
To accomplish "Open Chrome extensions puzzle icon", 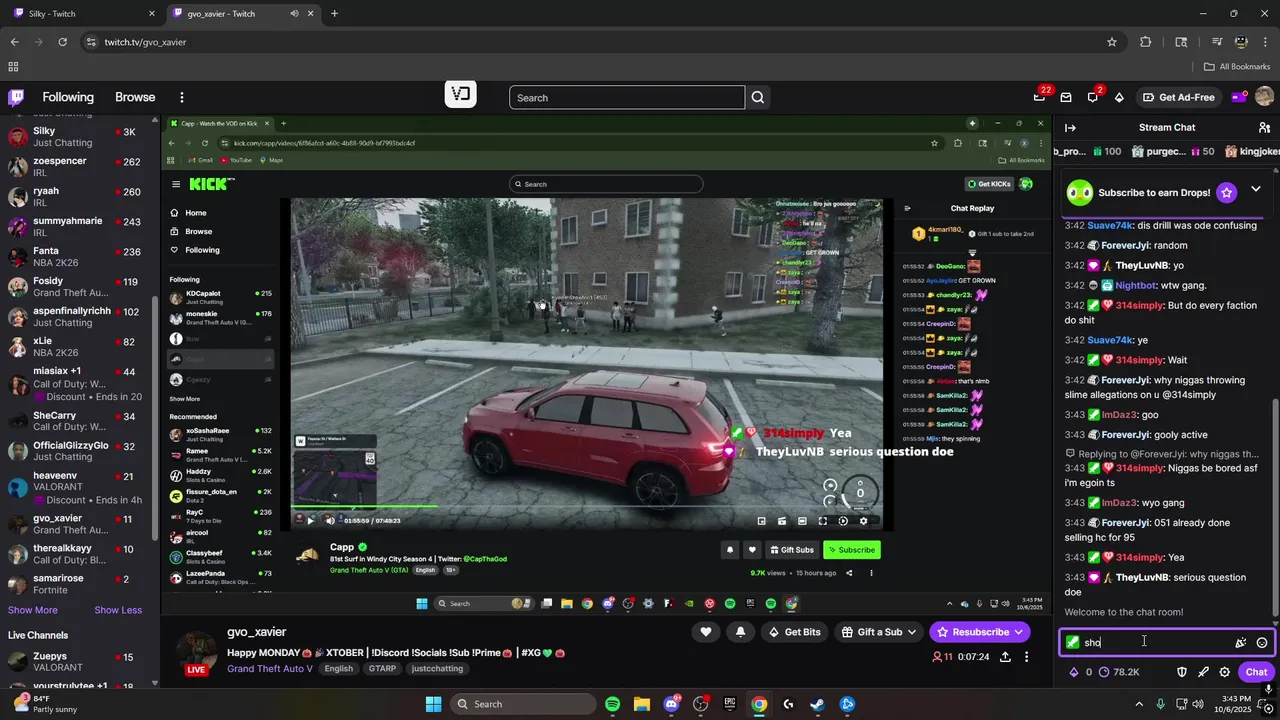I will (1146, 42).
